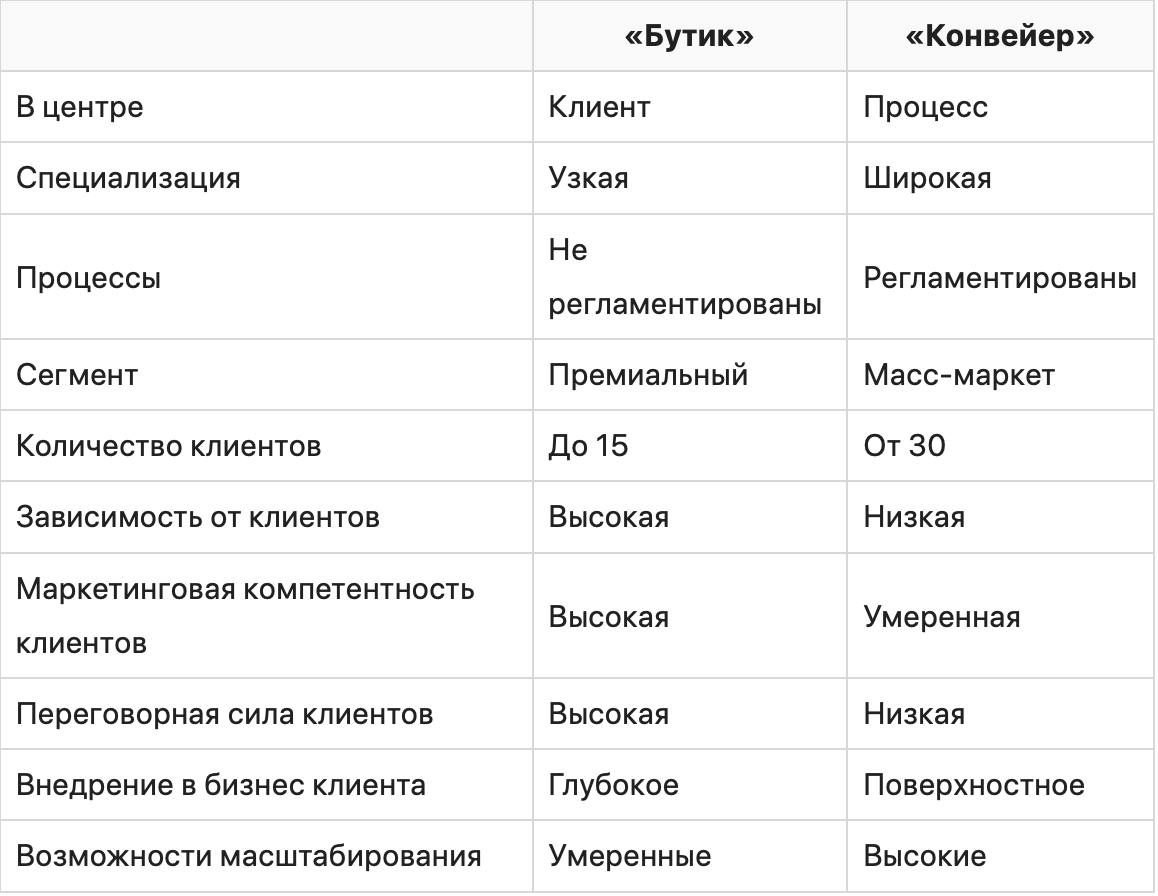1158x896 pixels.
Task: Select the "Не регламентированы" cell
Action: coord(685,277)
